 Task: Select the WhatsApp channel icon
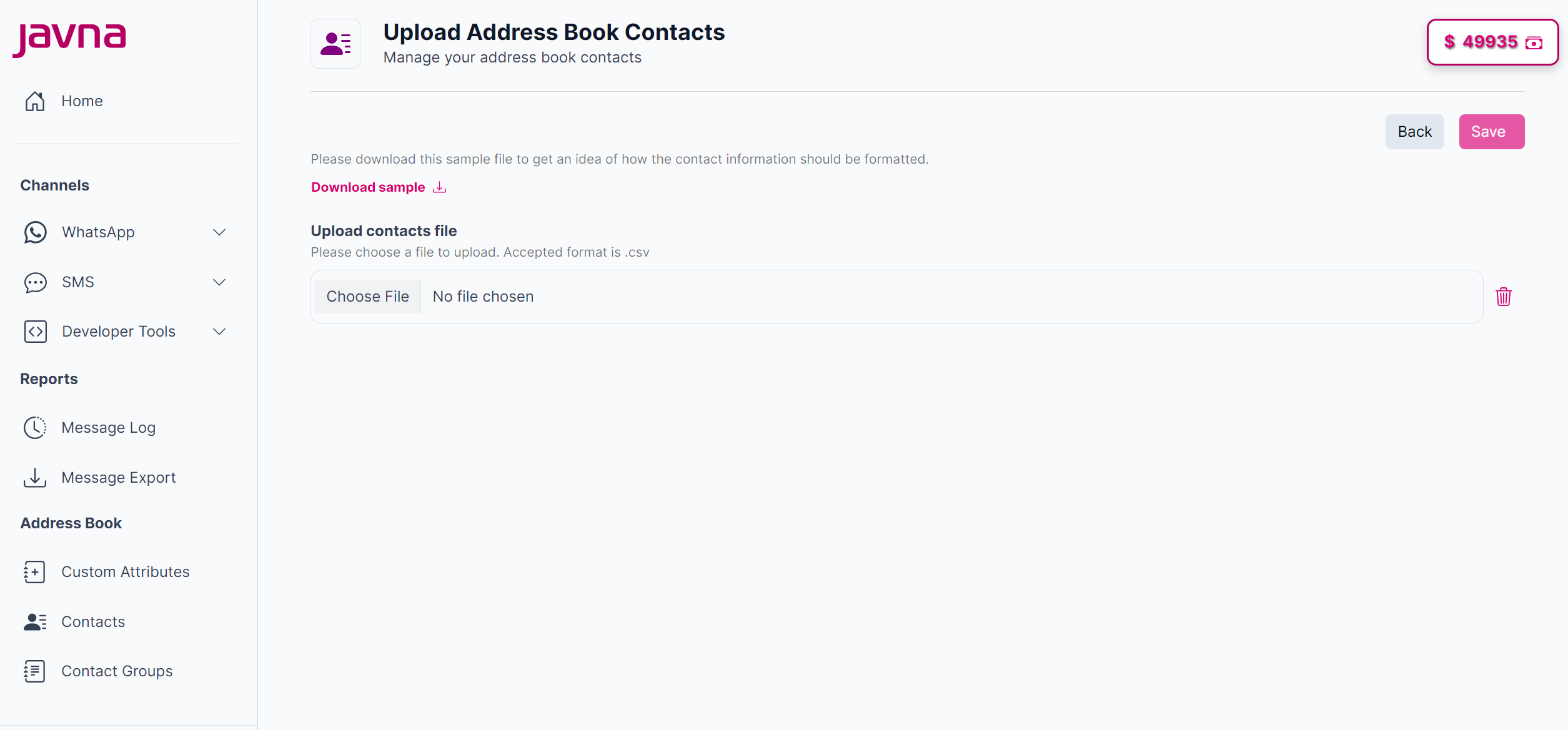click(35, 232)
